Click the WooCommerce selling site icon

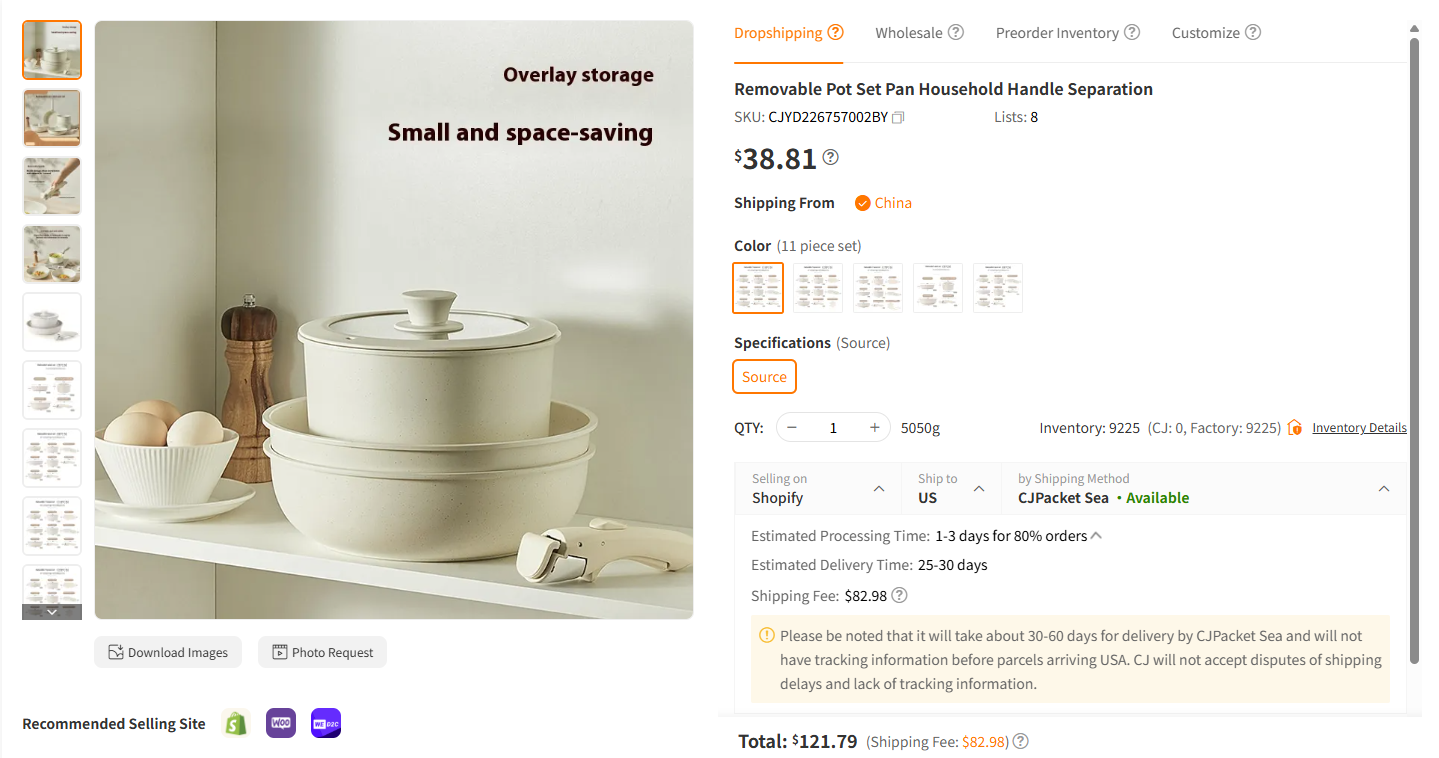[281, 723]
